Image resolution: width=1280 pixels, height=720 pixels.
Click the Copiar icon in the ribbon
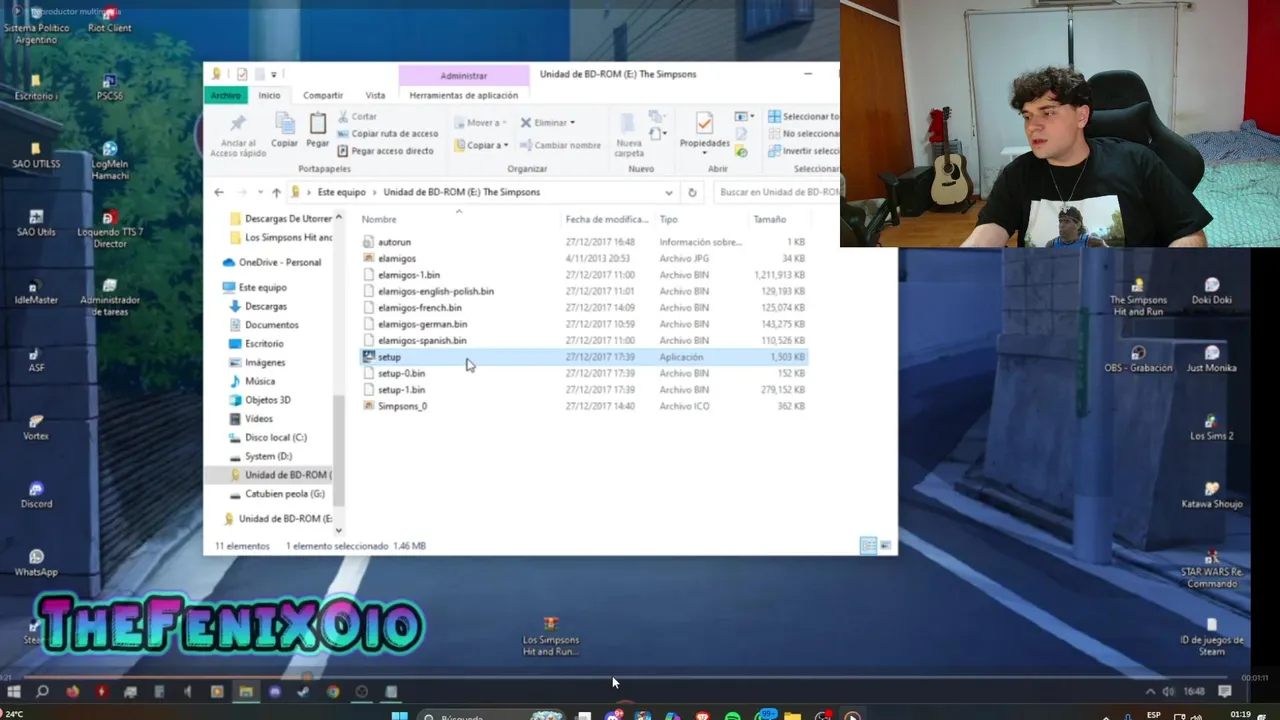coord(284,124)
